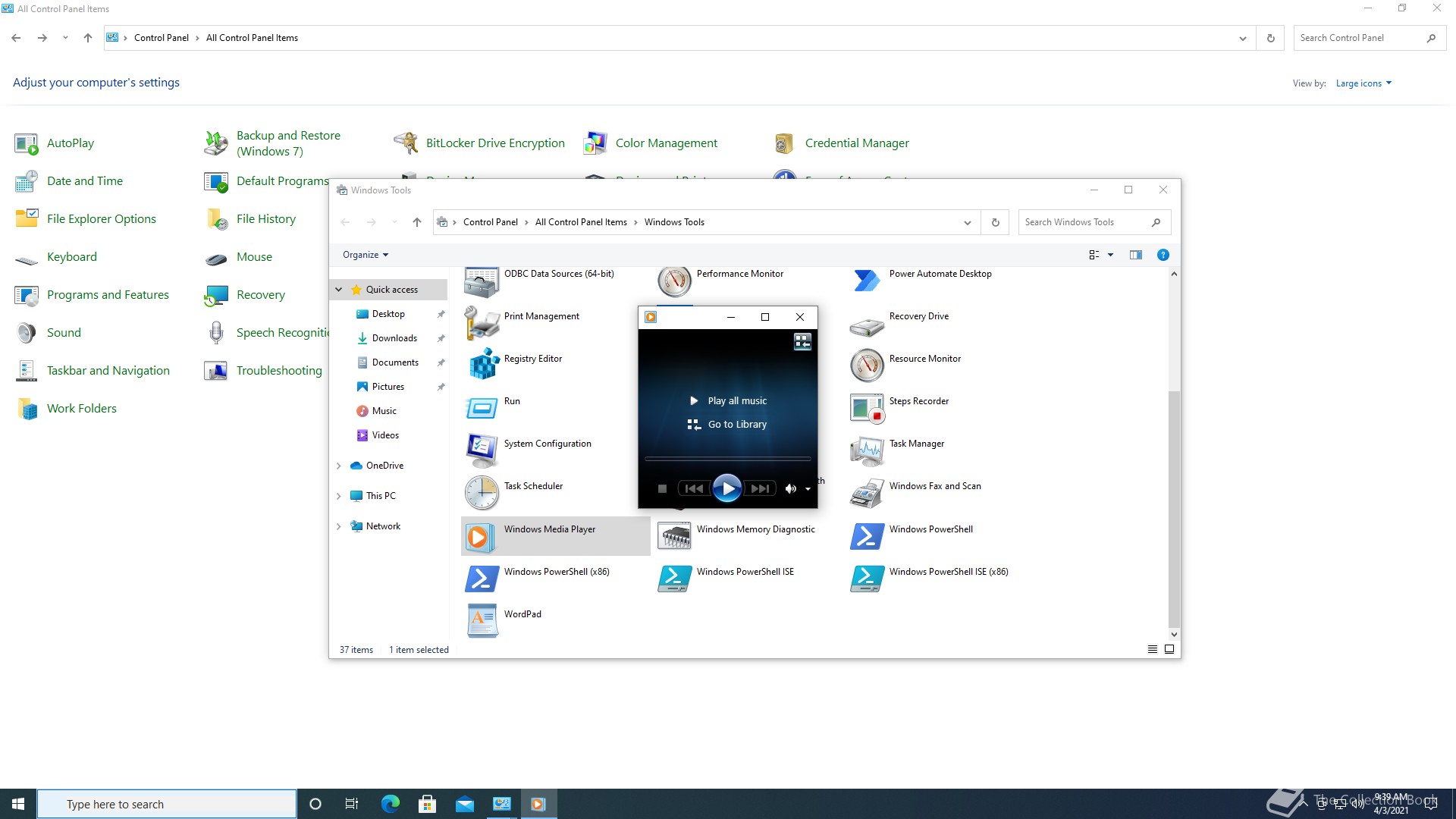Open Performance Monitor in Windows Tools

[739, 274]
